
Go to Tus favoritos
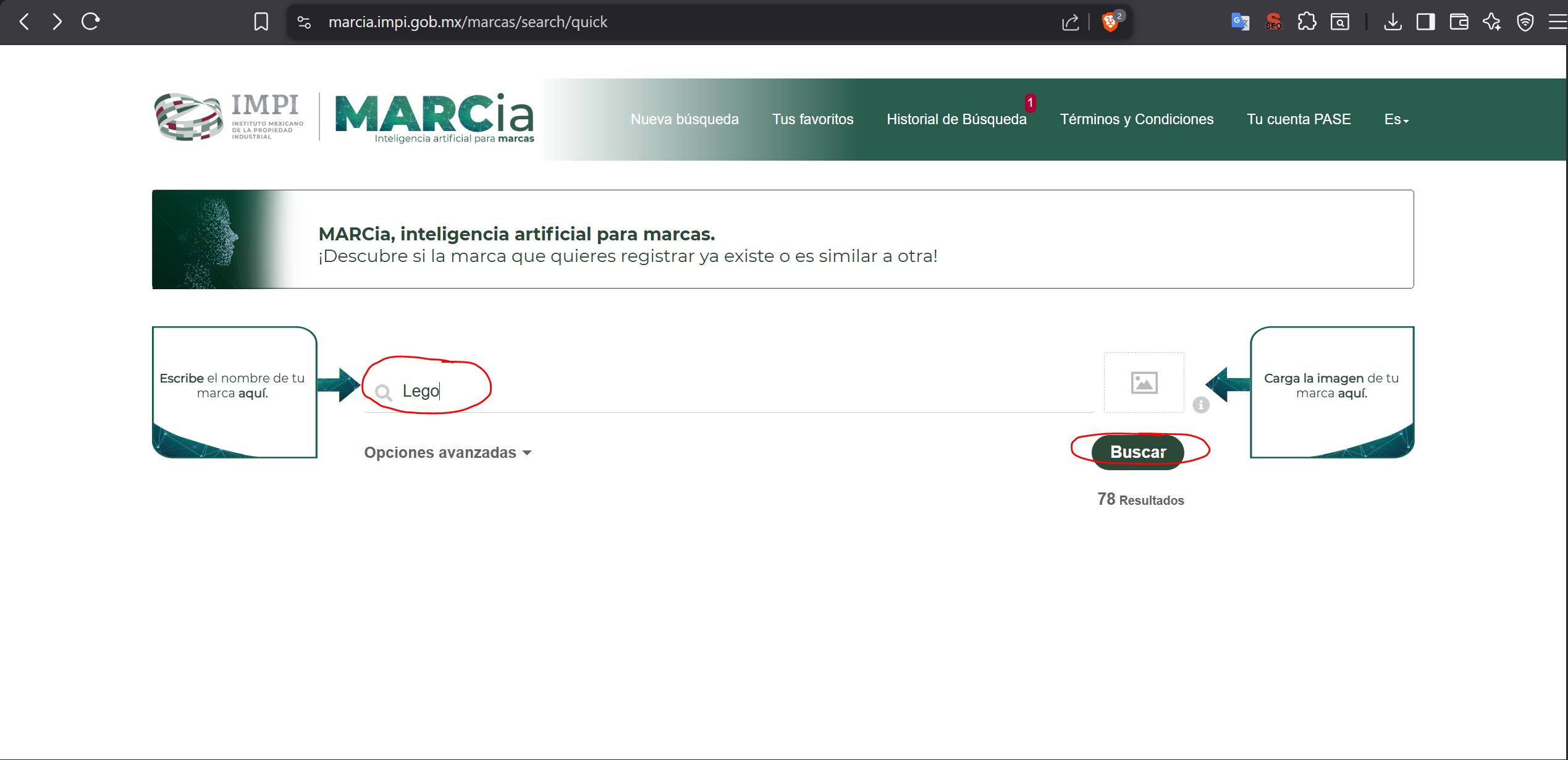812,119
